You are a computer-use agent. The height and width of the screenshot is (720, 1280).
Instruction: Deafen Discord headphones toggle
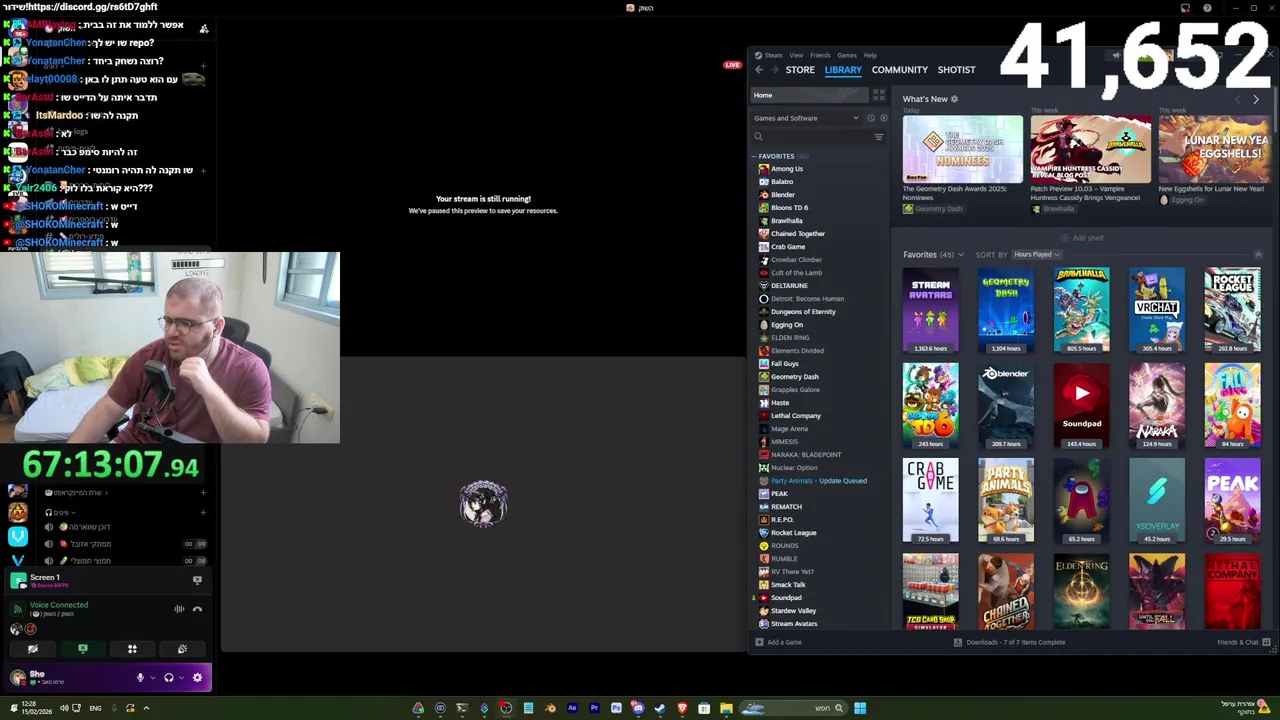[x=169, y=678]
